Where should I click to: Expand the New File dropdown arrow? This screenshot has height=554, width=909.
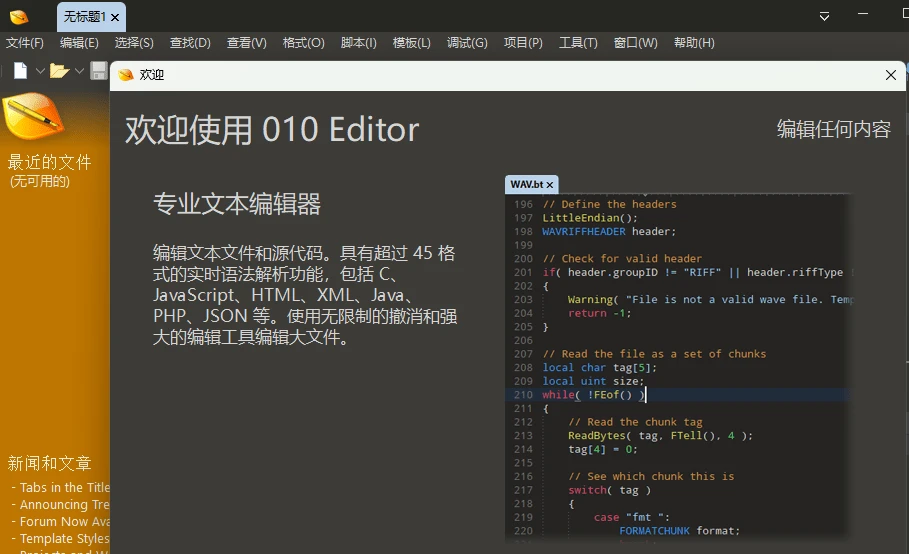(40, 71)
